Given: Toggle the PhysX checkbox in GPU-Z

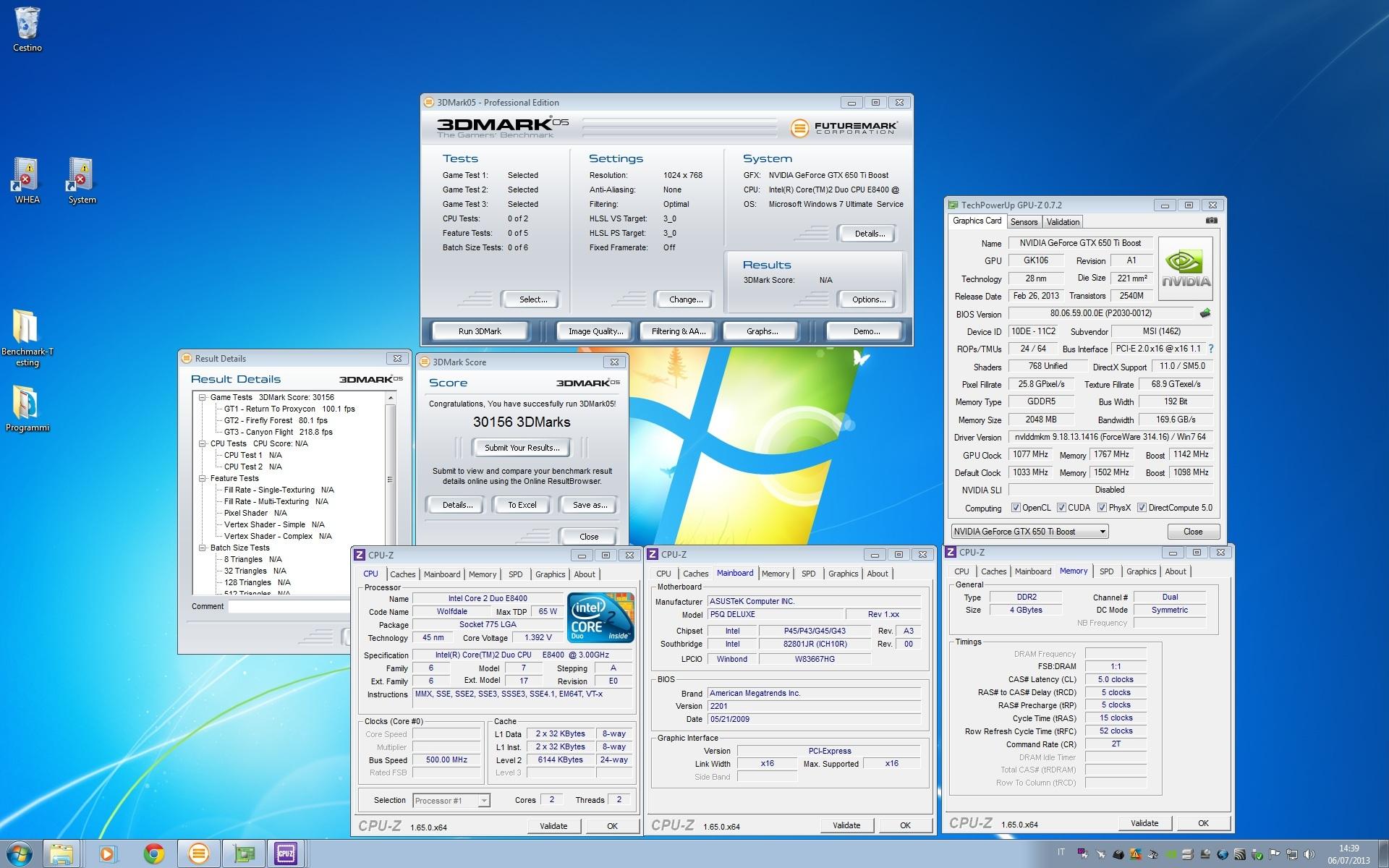Looking at the screenshot, I should 1102,508.
